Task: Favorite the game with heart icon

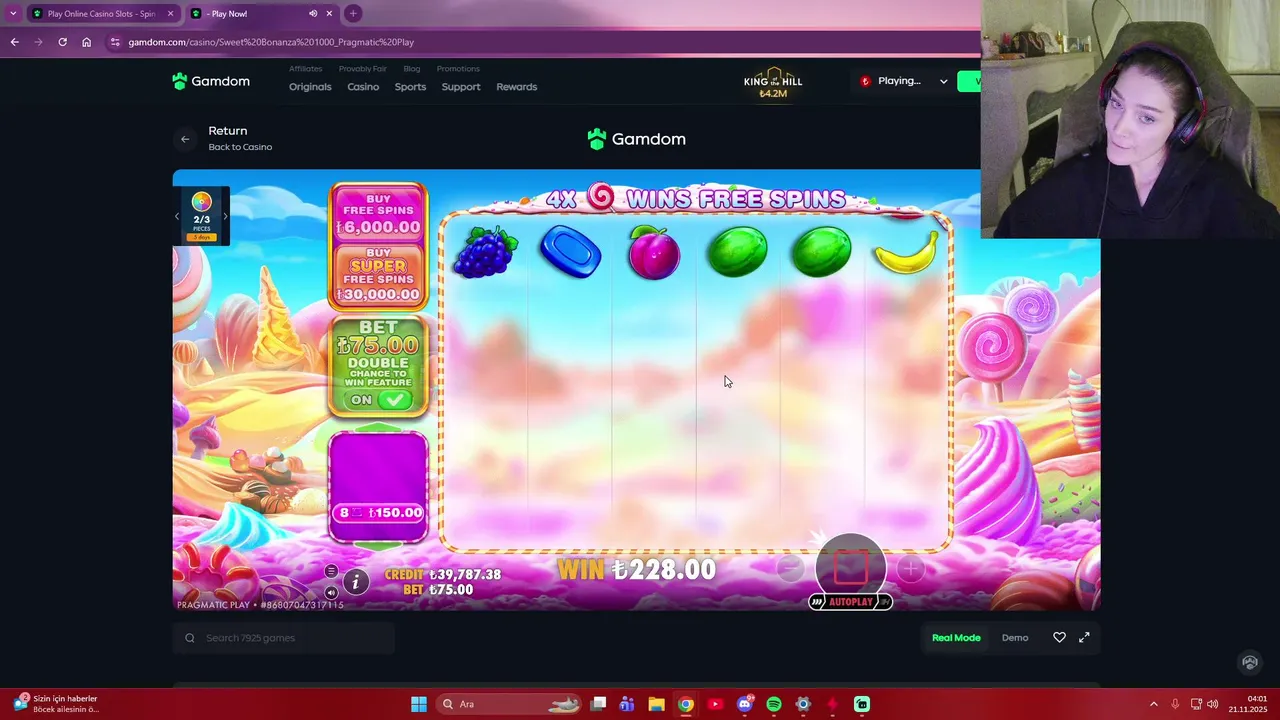Action: point(1059,638)
